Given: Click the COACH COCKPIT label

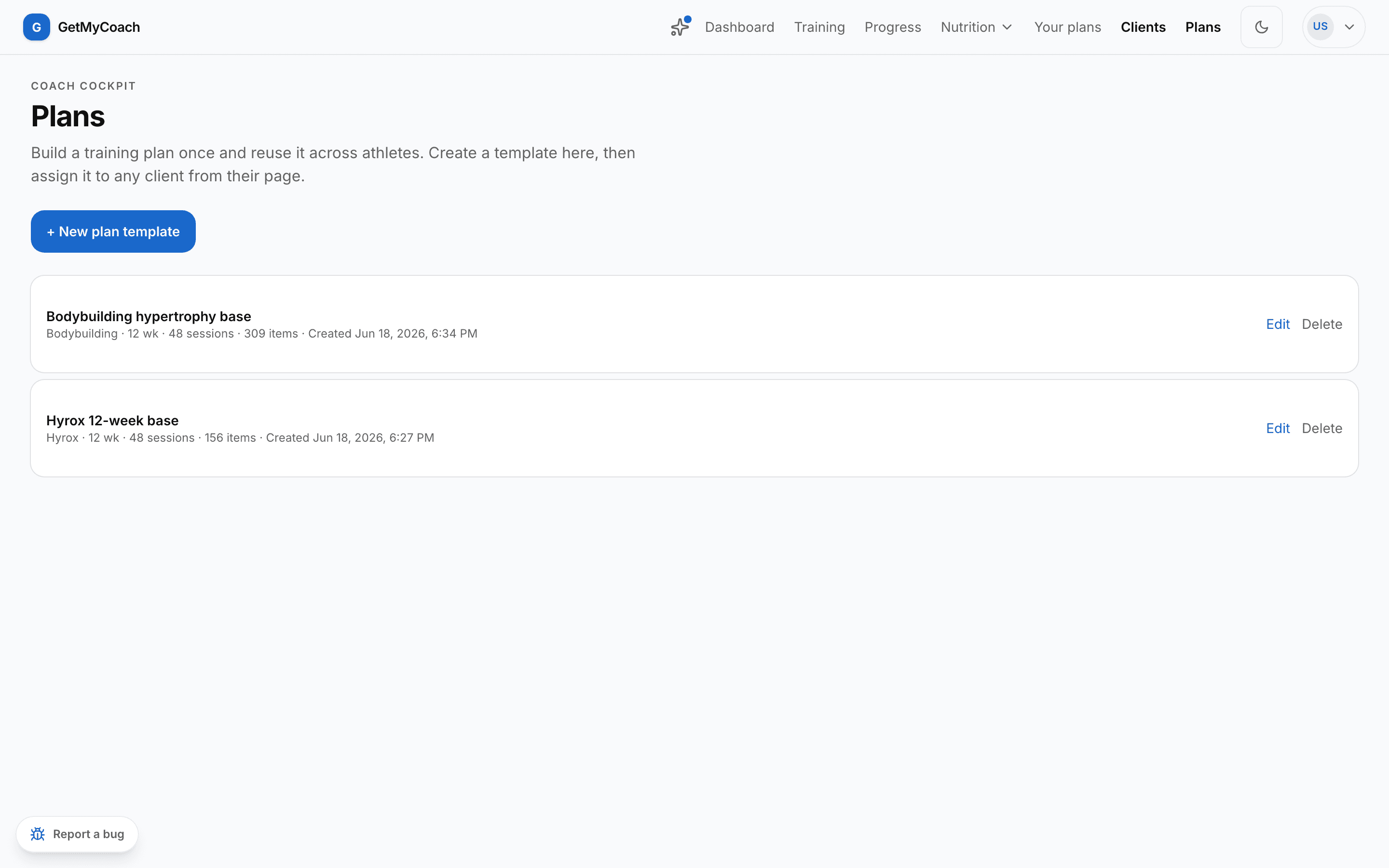Looking at the screenshot, I should [83, 86].
